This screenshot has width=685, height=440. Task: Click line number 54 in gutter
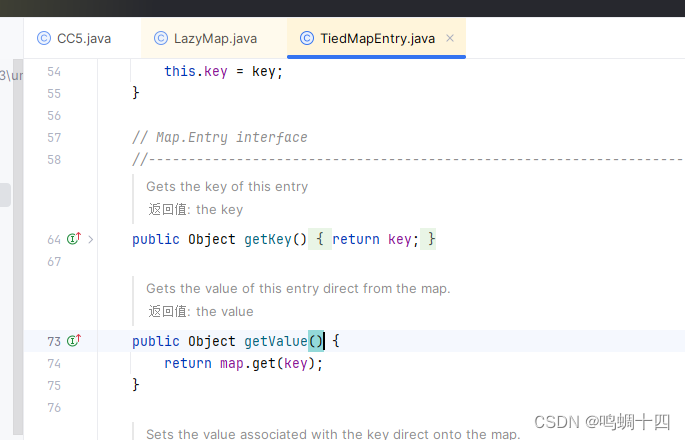point(54,72)
